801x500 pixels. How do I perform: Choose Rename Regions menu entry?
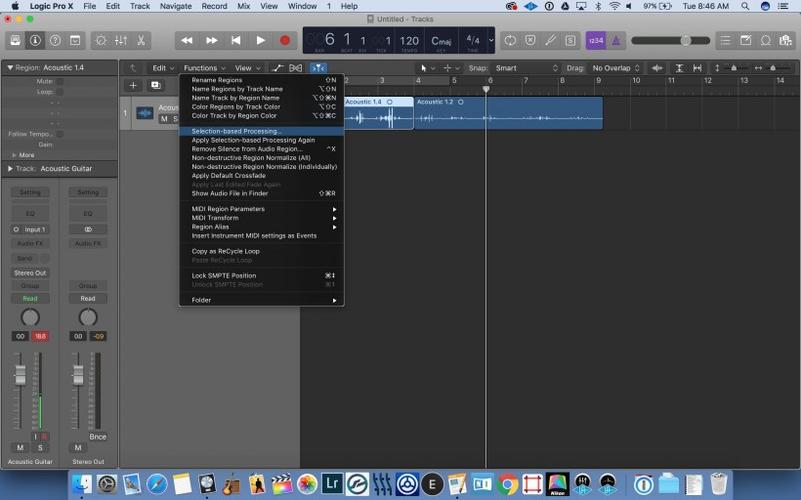[x=262, y=80]
